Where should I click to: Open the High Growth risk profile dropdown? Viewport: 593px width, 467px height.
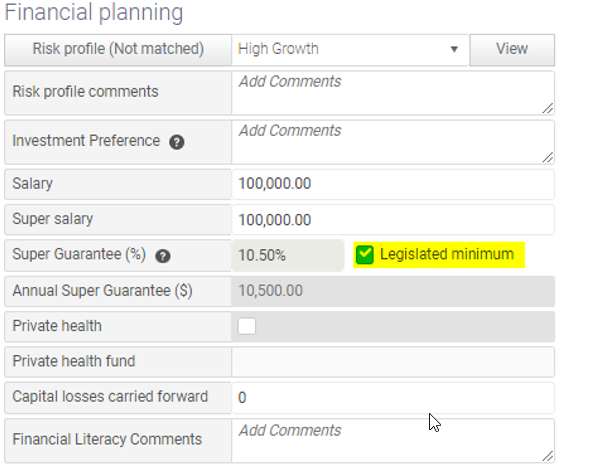click(350, 50)
